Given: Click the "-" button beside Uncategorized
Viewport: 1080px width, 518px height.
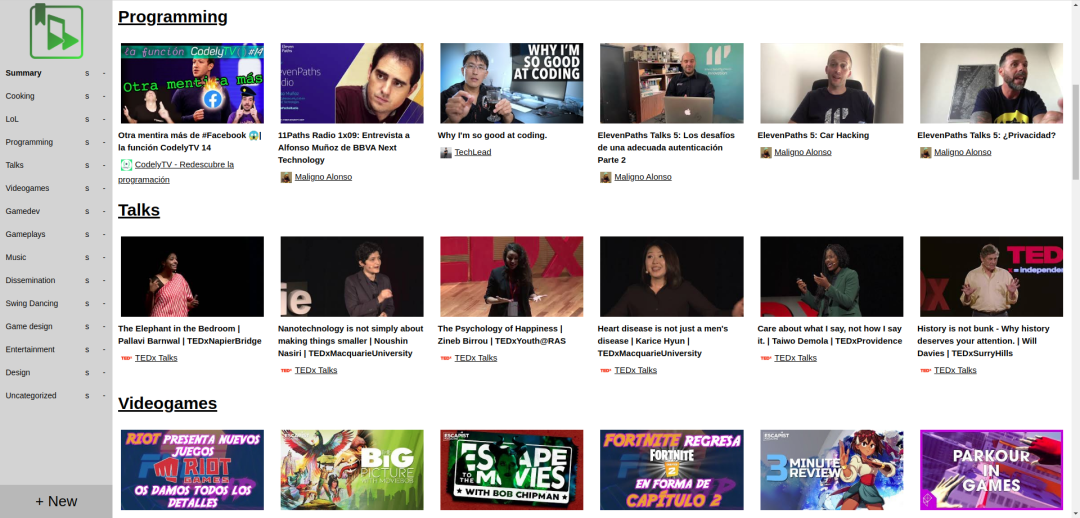Looking at the screenshot, I should (x=104, y=395).
